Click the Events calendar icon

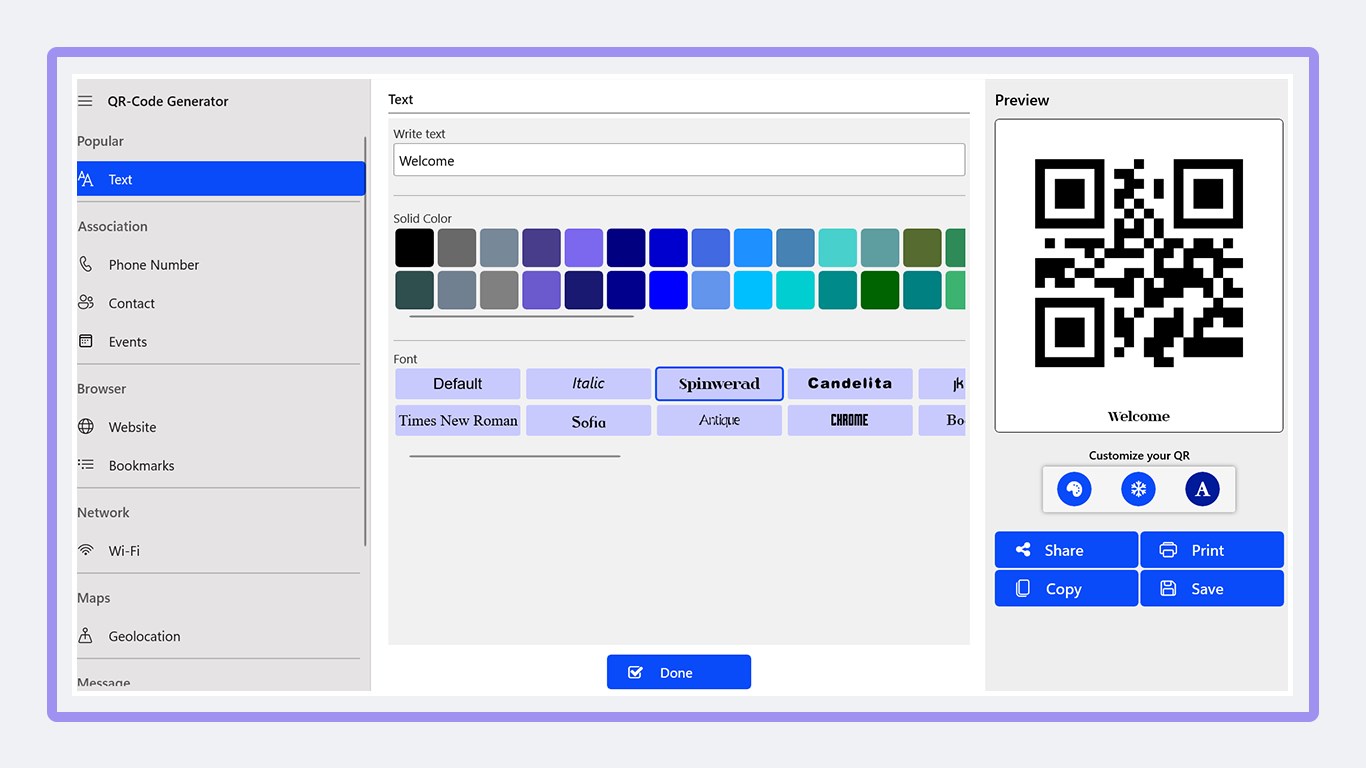(86, 341)
